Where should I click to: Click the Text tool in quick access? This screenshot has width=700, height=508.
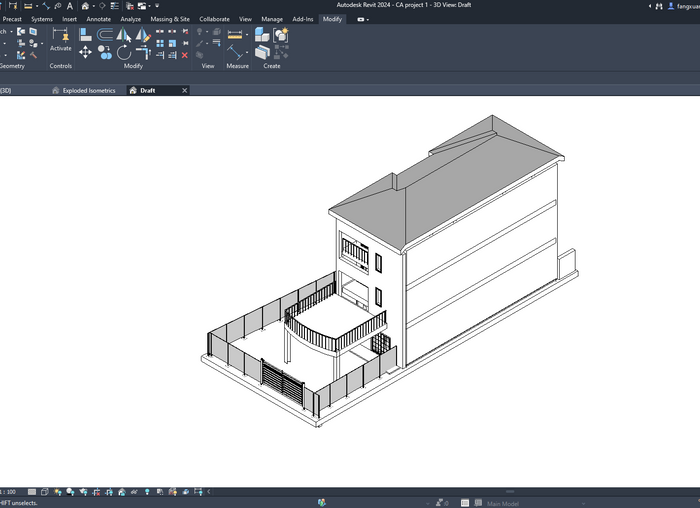pyautogui.click(x=70, y=6)
